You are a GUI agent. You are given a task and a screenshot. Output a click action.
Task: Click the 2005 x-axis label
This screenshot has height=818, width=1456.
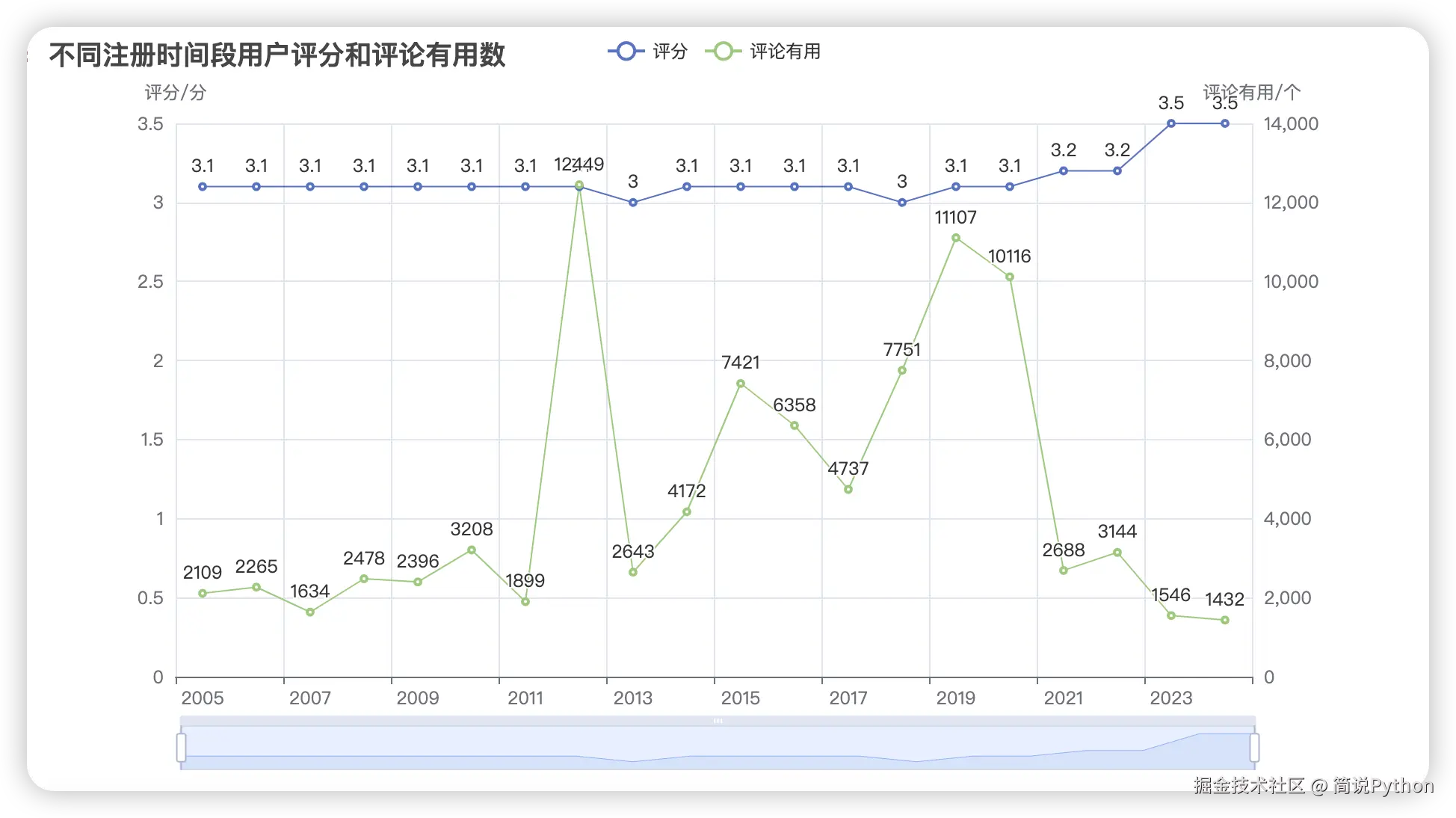pos(203,698)
